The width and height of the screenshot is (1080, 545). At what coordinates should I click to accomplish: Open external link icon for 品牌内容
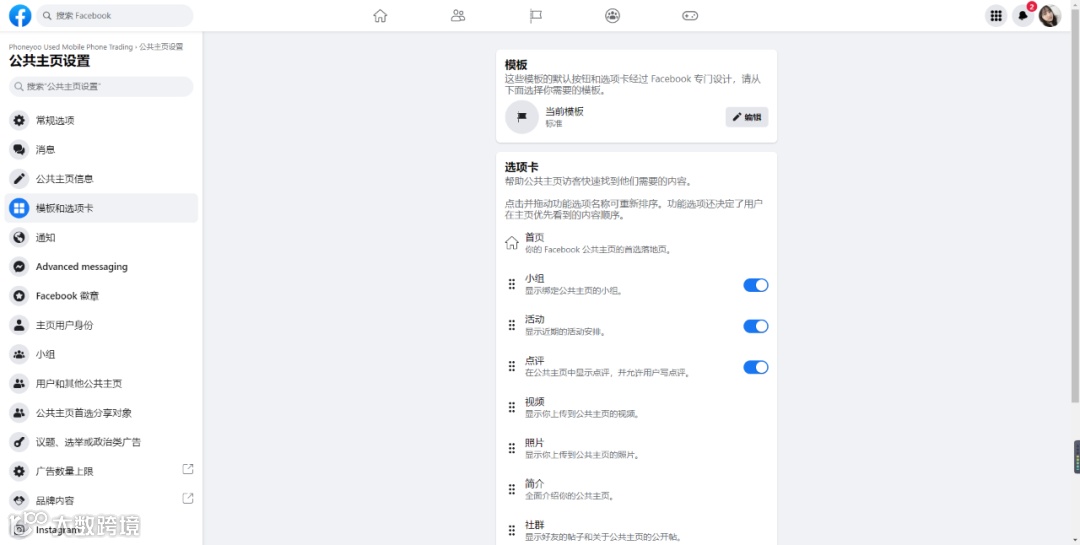(187, 498)
